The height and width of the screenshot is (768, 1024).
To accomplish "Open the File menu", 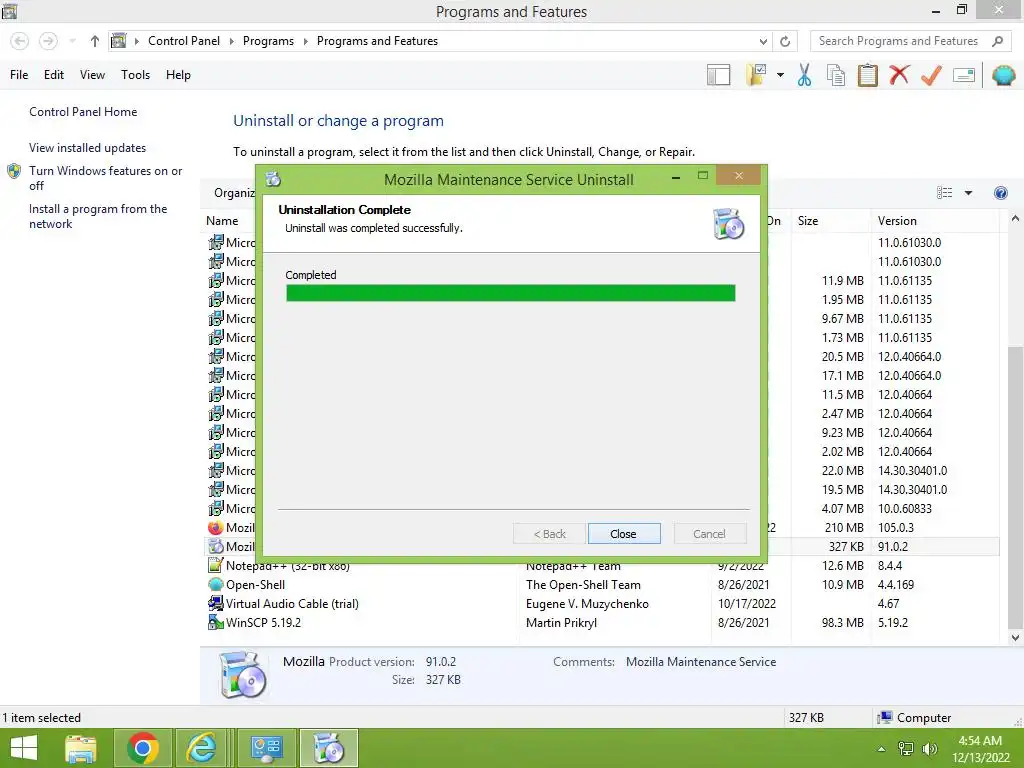I will tap(19, 75).
